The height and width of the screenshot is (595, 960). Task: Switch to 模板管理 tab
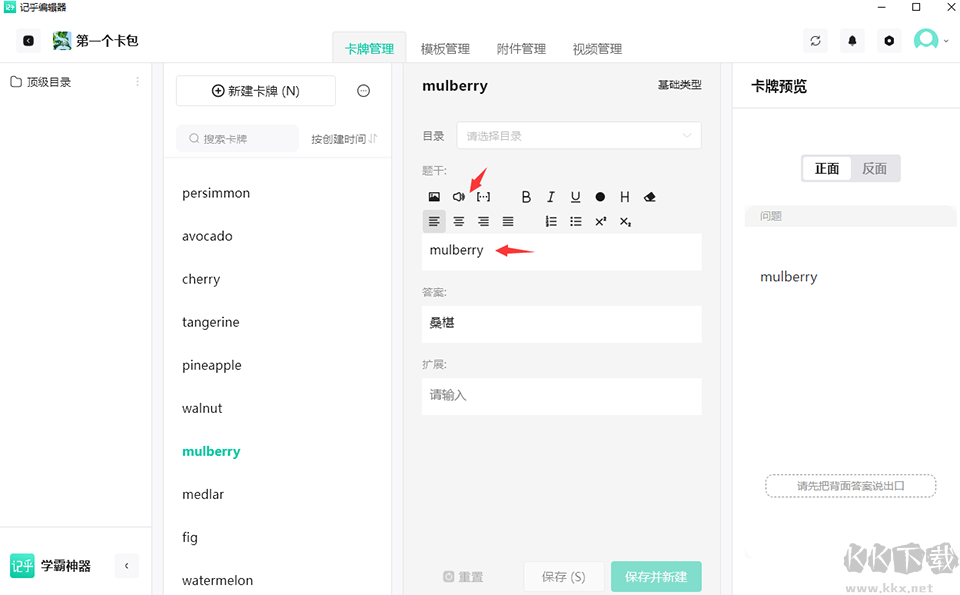click(x=445, y=48)
